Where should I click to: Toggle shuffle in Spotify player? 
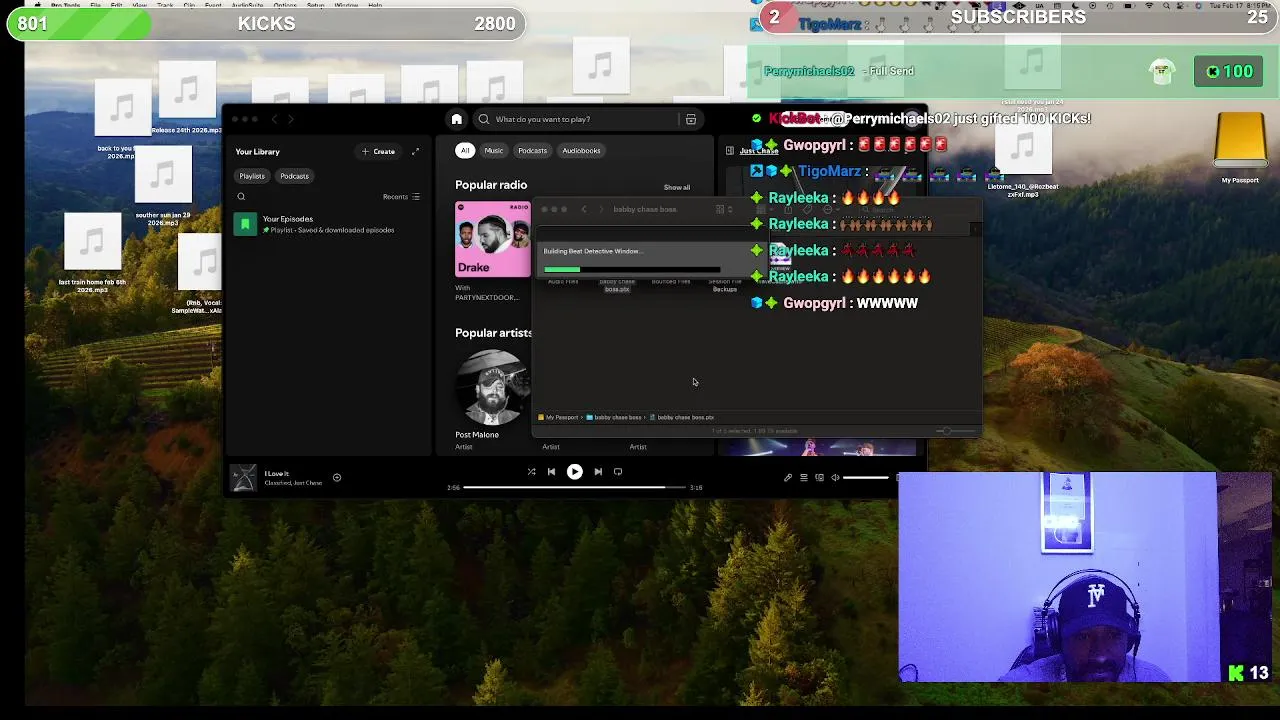pyautogui.click(x=531, y=472)
